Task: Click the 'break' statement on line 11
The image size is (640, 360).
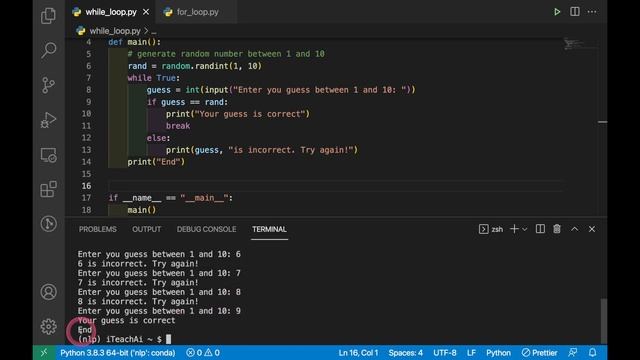Action: coord(178,126)
